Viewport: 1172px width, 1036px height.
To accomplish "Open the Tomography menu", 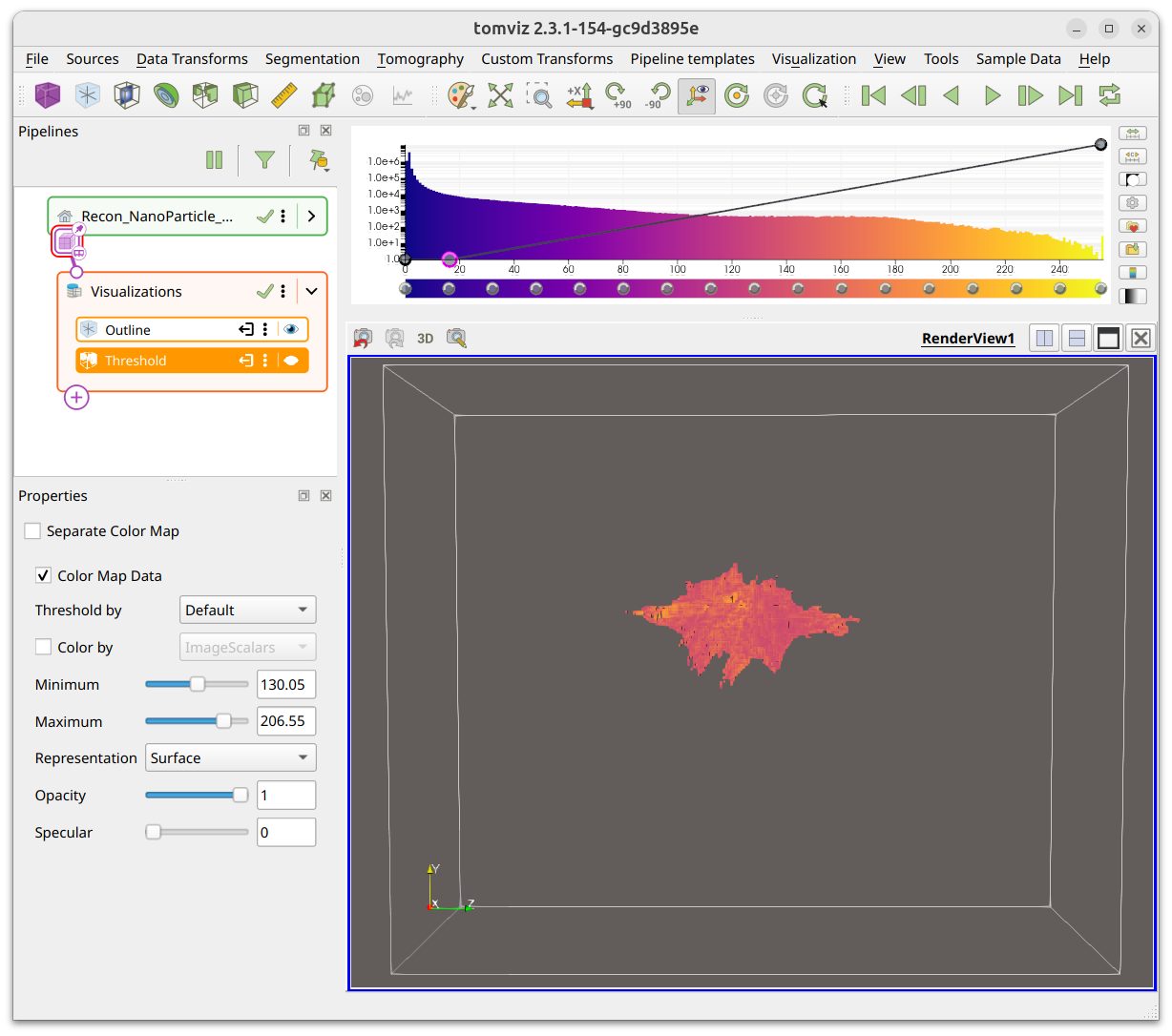I will pyautogui.click(x=420, y=59).
